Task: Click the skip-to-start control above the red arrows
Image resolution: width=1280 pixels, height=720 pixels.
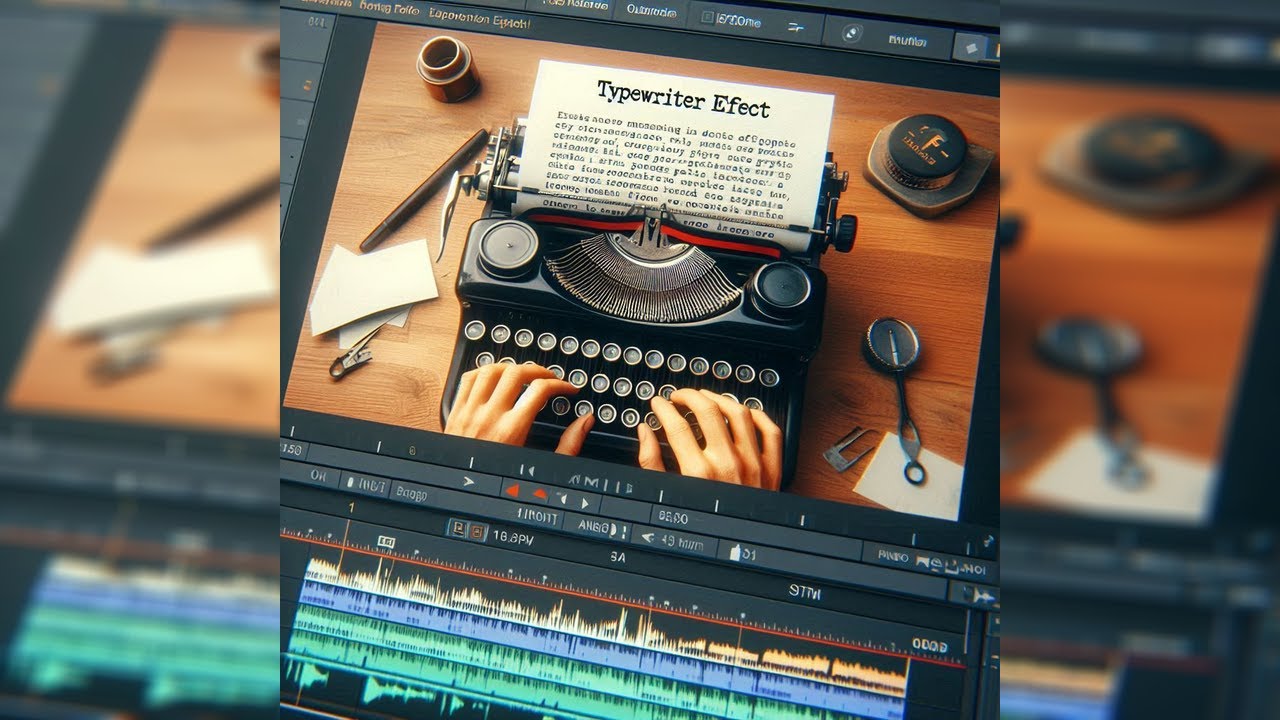Action: click(x=526, y=470)
